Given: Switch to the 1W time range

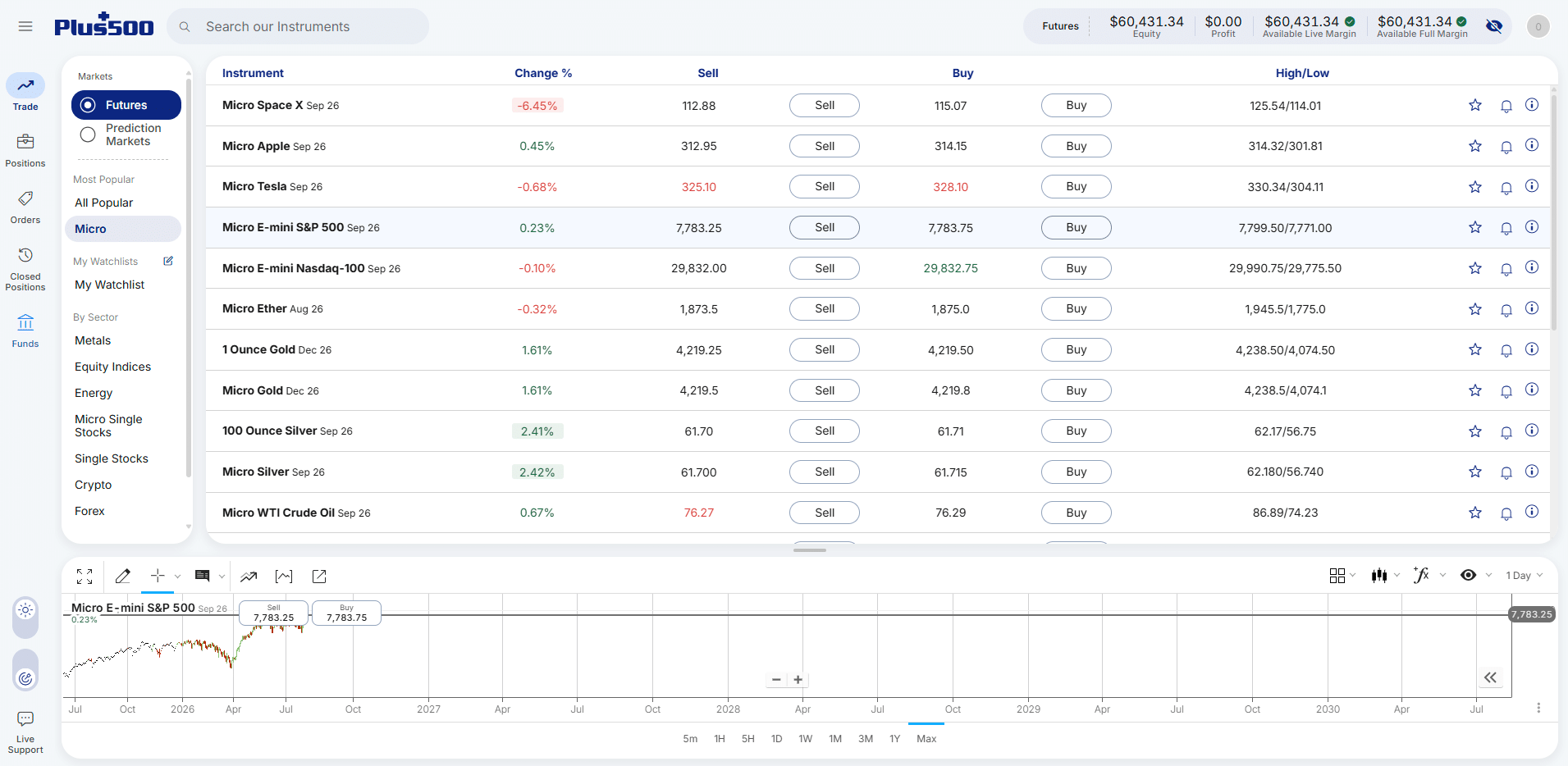Looking at the screenshot, I should click(806, 739).
